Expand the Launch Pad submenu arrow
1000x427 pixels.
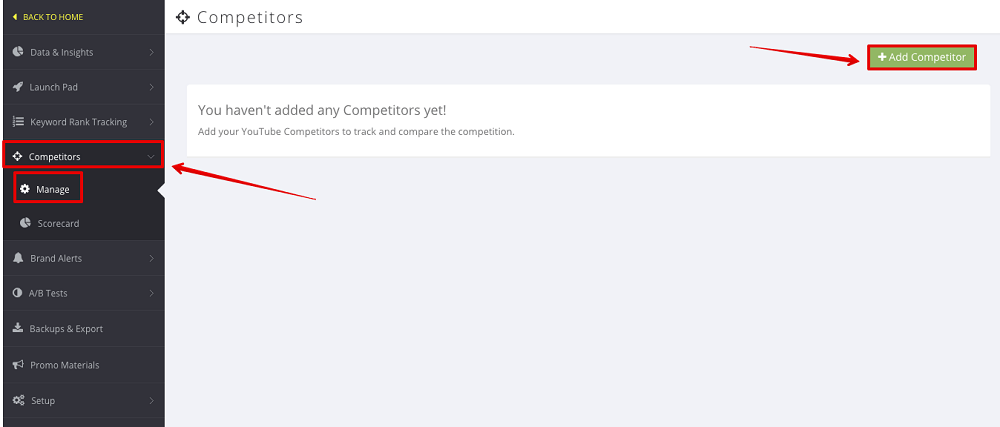tap(151, 87)
